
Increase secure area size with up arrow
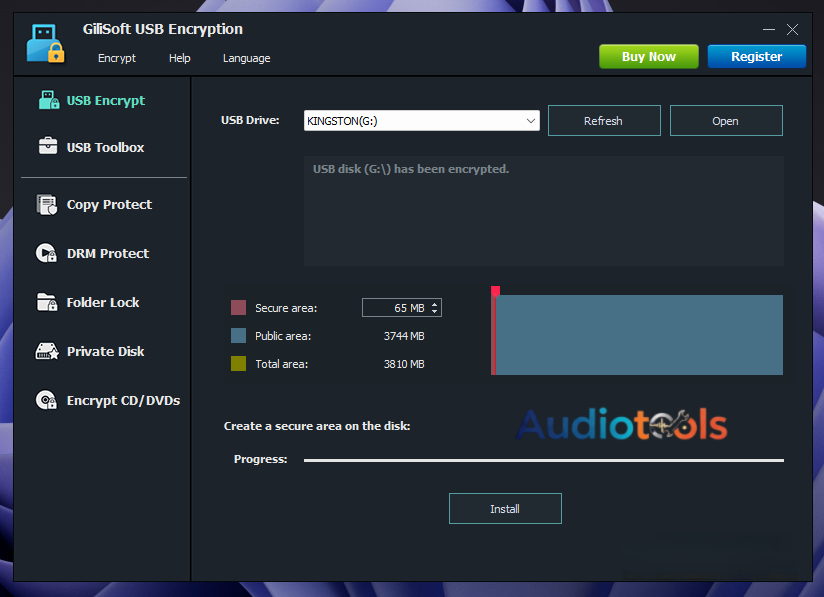(x=435, y=304)
